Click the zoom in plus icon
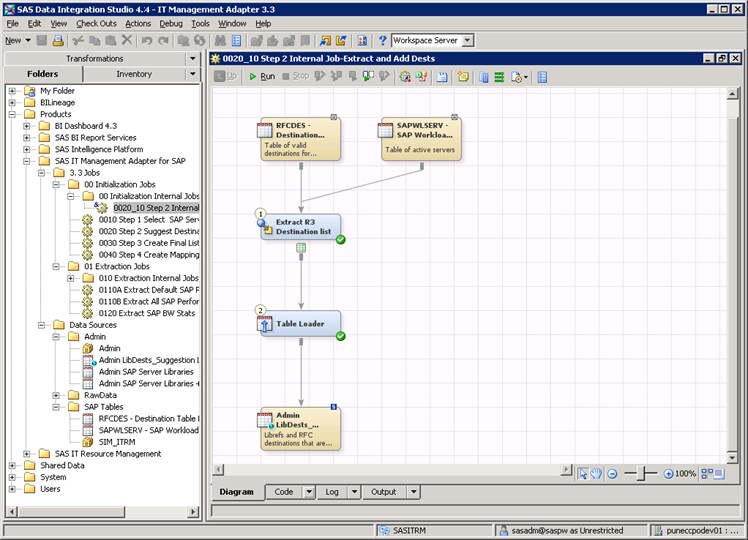748x540 pixels. (668, 474)
